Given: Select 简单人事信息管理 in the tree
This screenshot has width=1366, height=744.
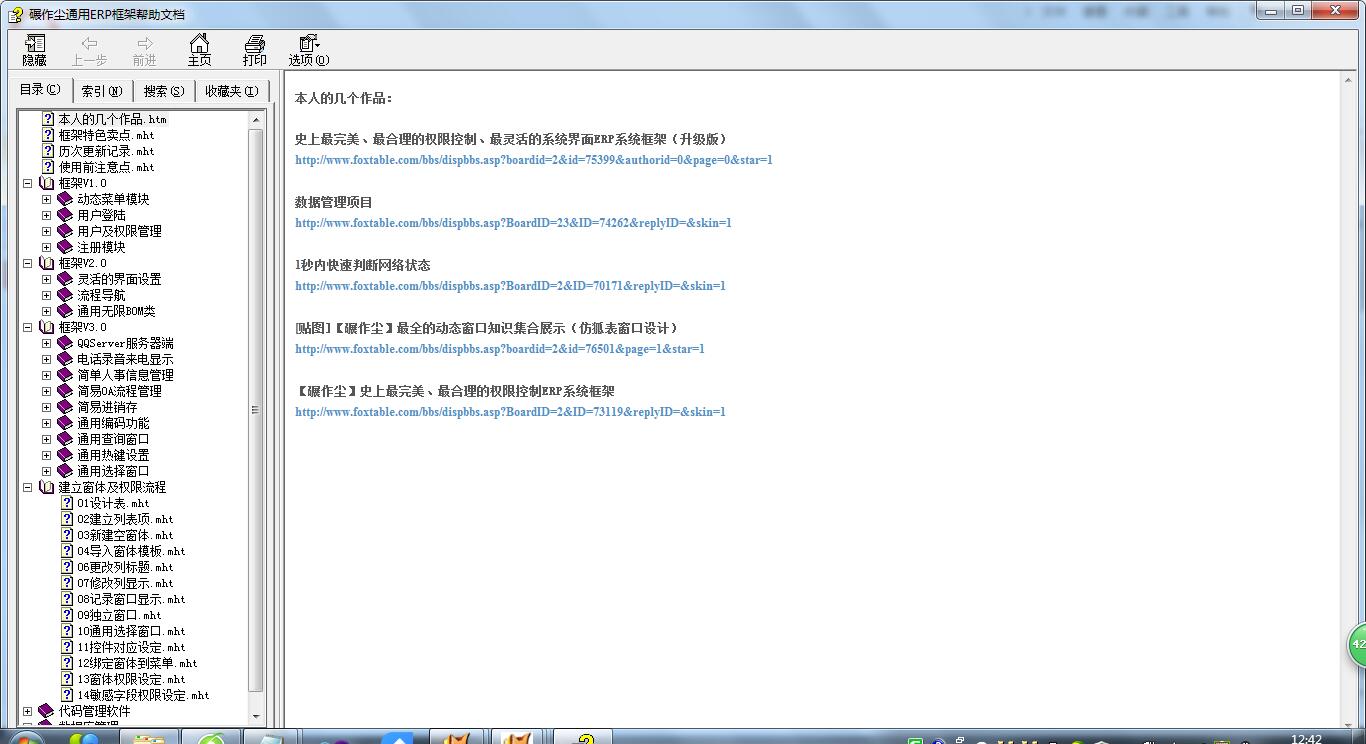Looking at the screenshot, I should (x=125, y=375).
